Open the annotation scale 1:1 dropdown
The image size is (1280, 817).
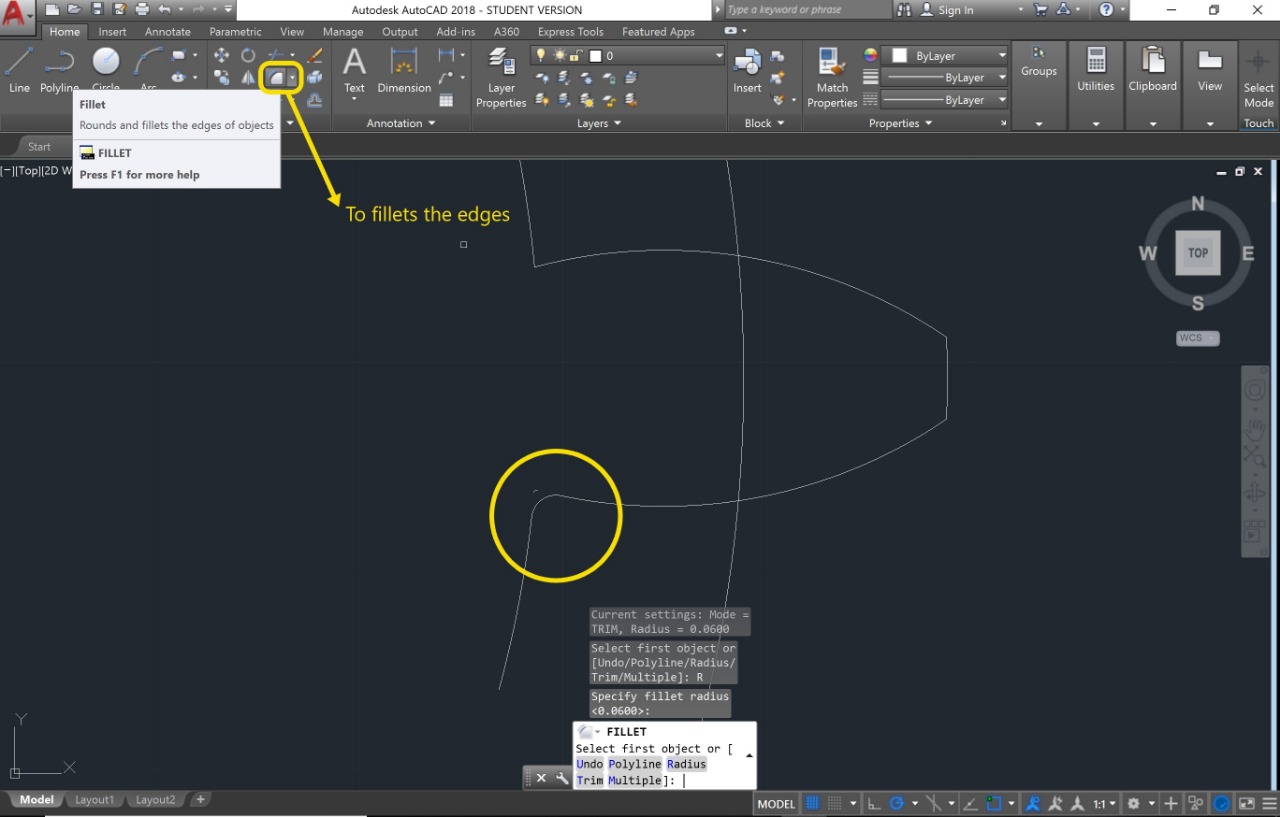(1104, 803)
